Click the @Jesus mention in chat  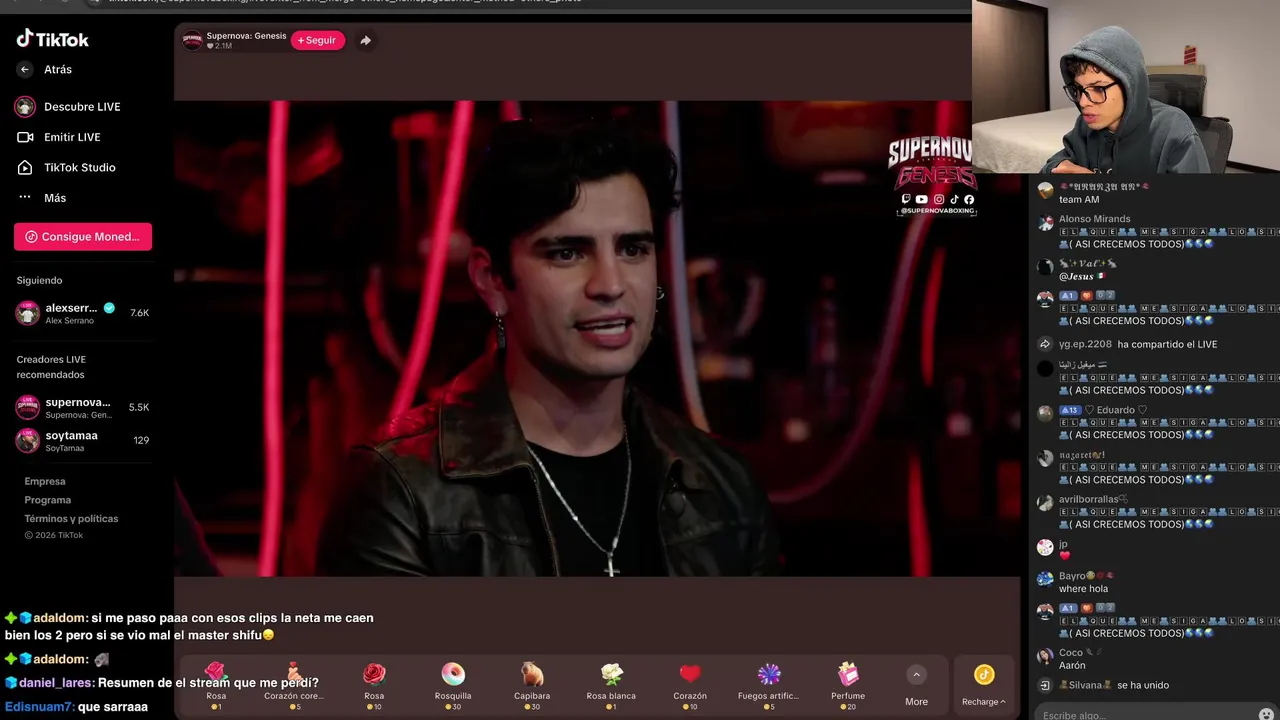[x=1076, y=276]
